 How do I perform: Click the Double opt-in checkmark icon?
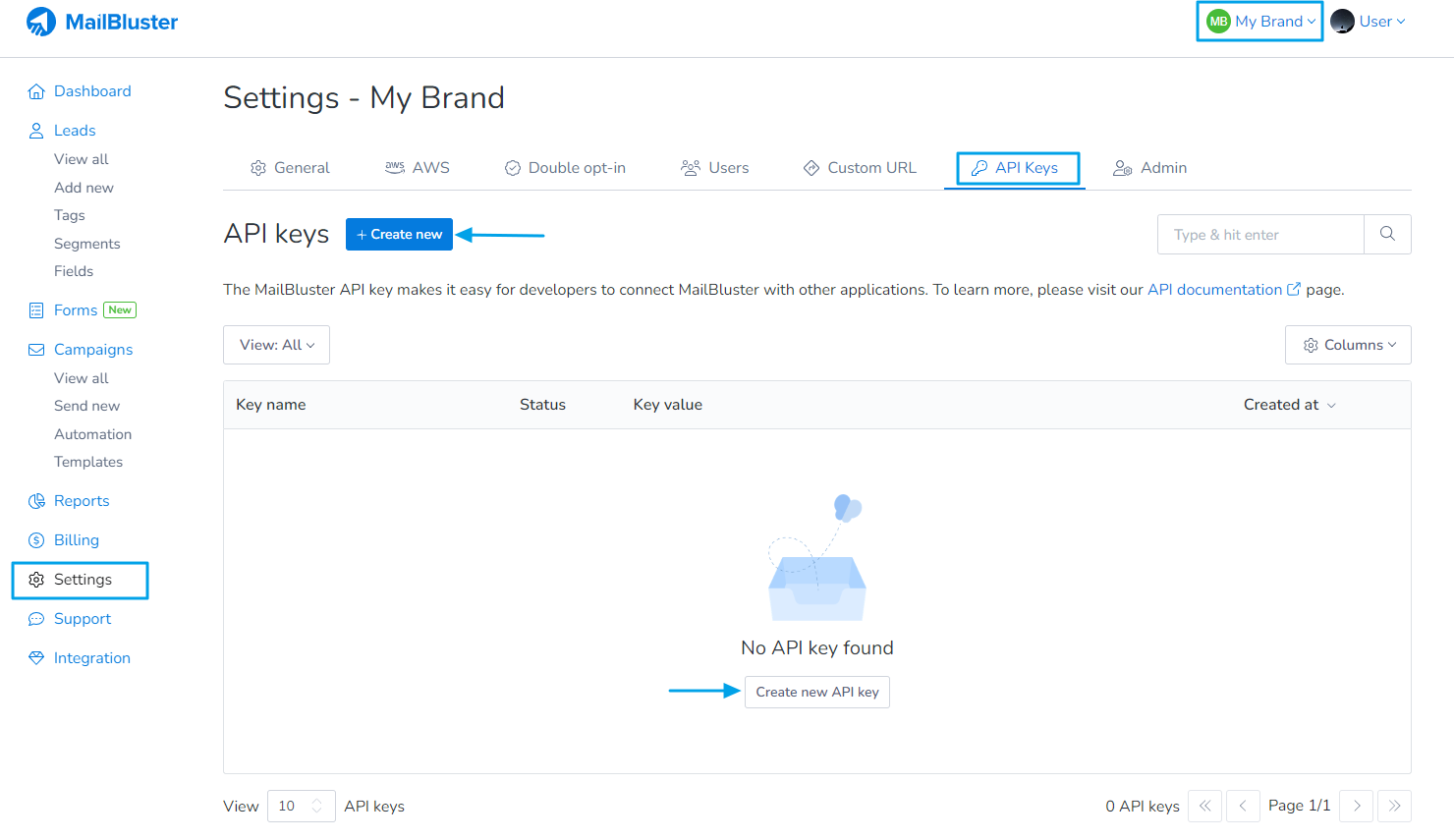pos(513,168)
